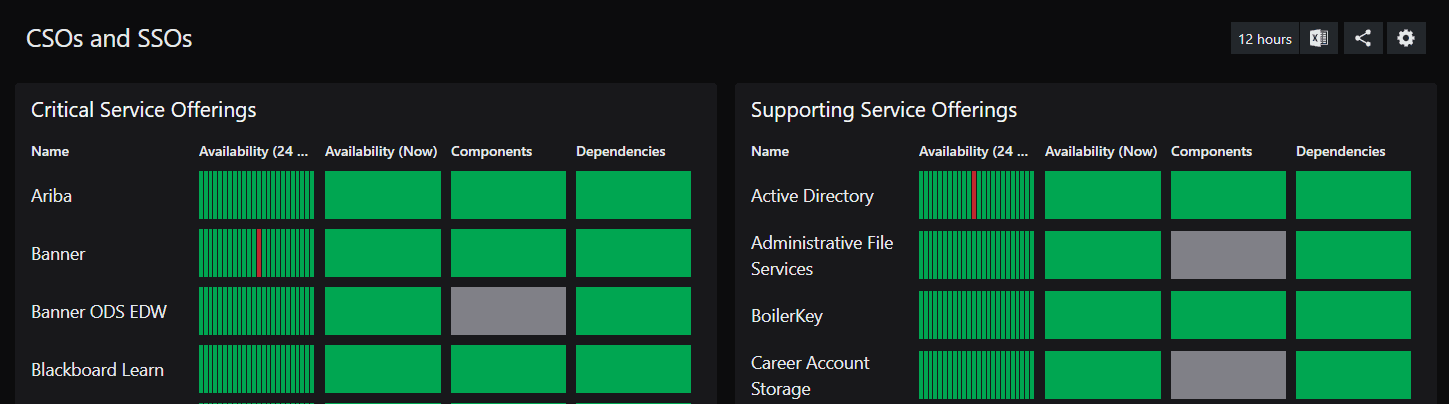Click Supporting Service Offerings panel heading
The height and width of the screenshot is (404, 1449).
click(884, 110)
